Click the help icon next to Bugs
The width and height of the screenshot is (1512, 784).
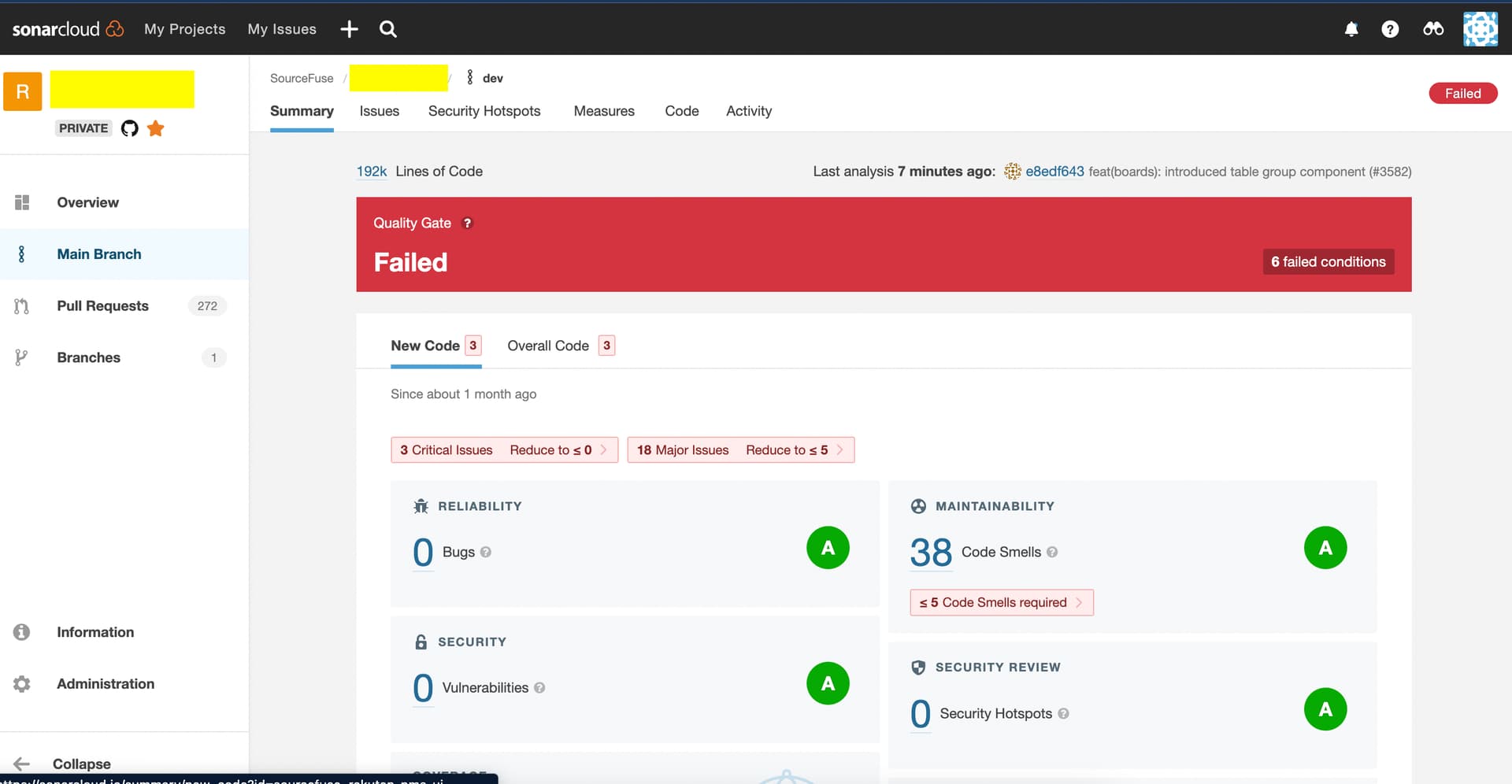(486, 553)
